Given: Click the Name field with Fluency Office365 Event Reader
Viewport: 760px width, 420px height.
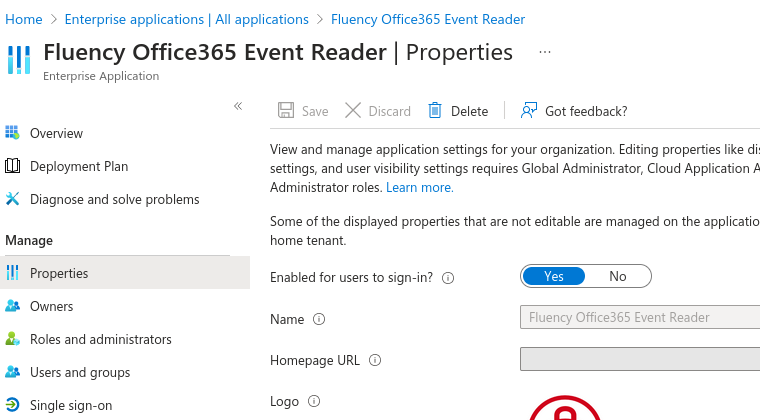Looking at the screenshot, I should point(640,317).
